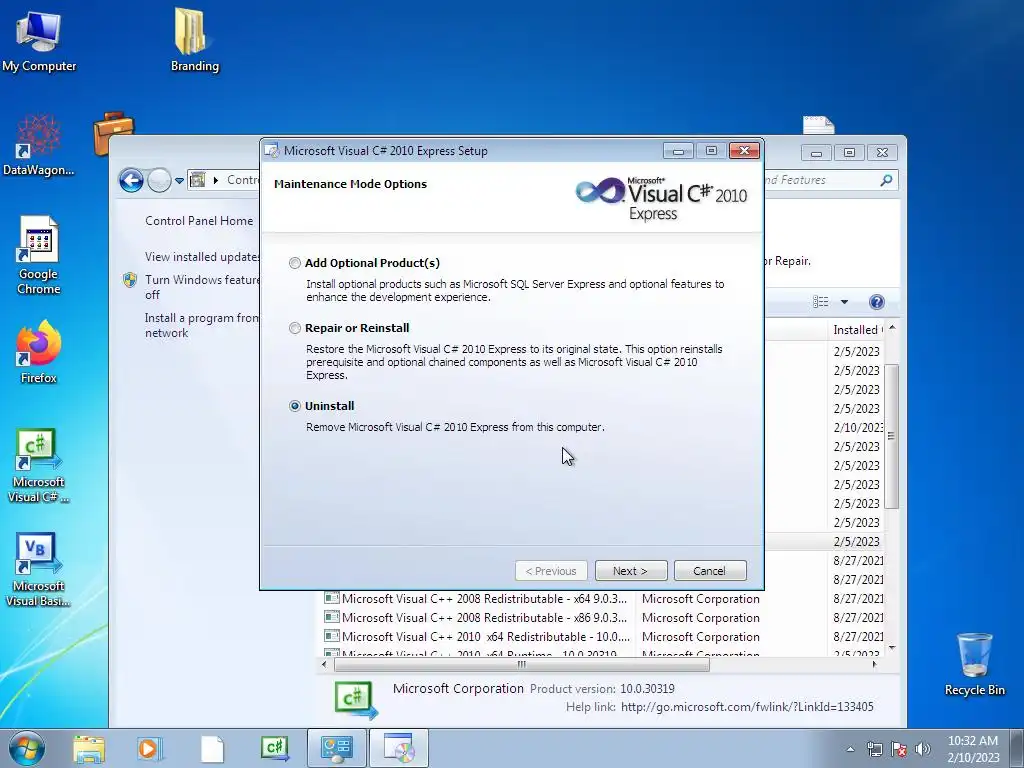Select the Uninstall radio button
The image size is (1024, 768).
[x=295, y=406]
